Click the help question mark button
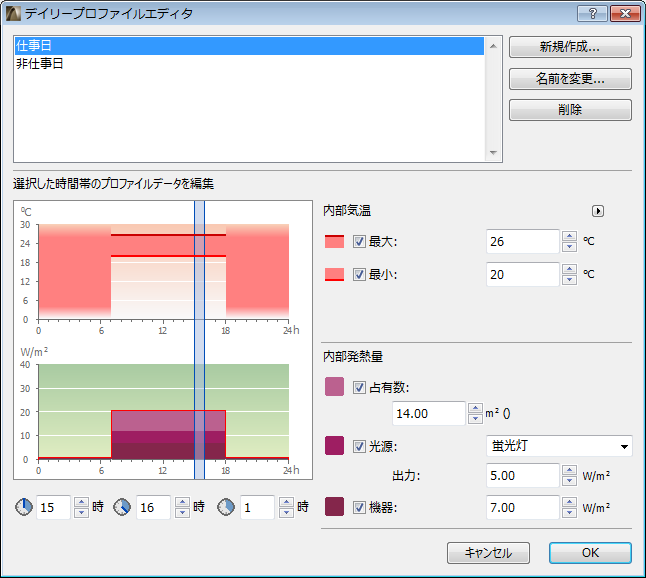This screenshot has height=578, width=646. [592, 14]
